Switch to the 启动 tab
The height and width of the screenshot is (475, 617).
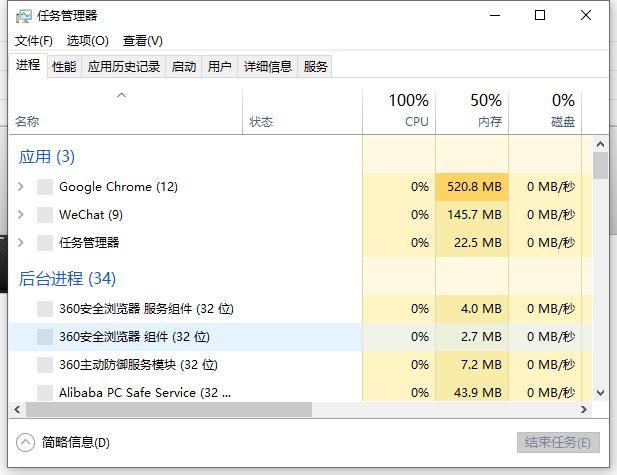tap(184, 67)
